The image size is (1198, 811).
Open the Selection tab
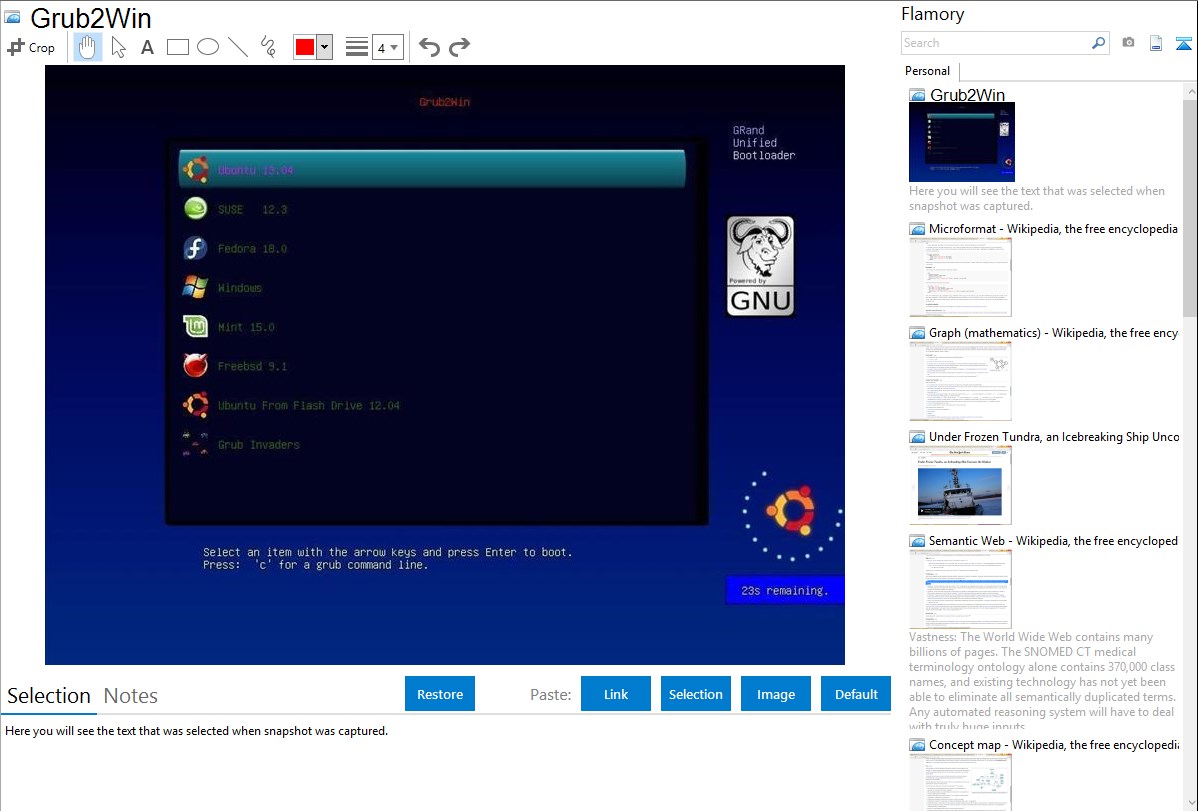(49, 696)
